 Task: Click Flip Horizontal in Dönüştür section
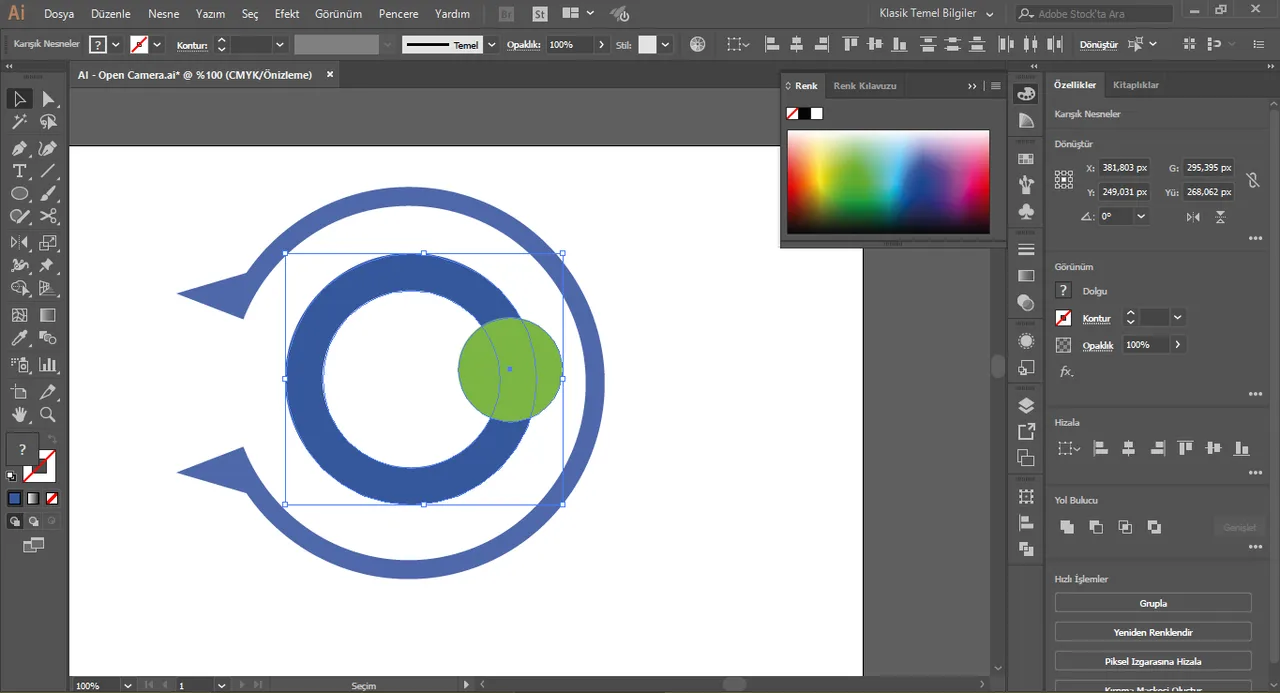1193,217
